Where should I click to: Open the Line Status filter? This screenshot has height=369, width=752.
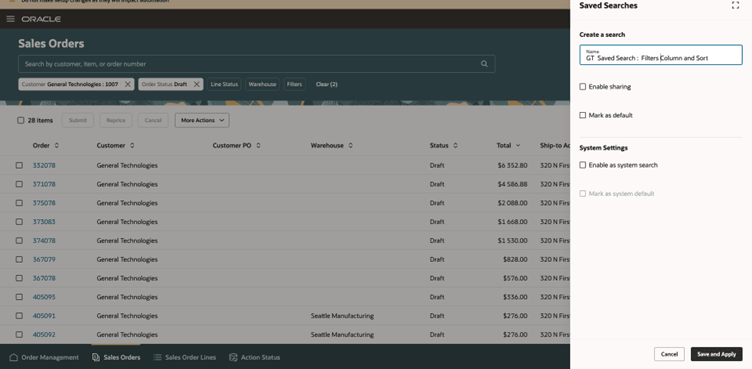point(224,84)
